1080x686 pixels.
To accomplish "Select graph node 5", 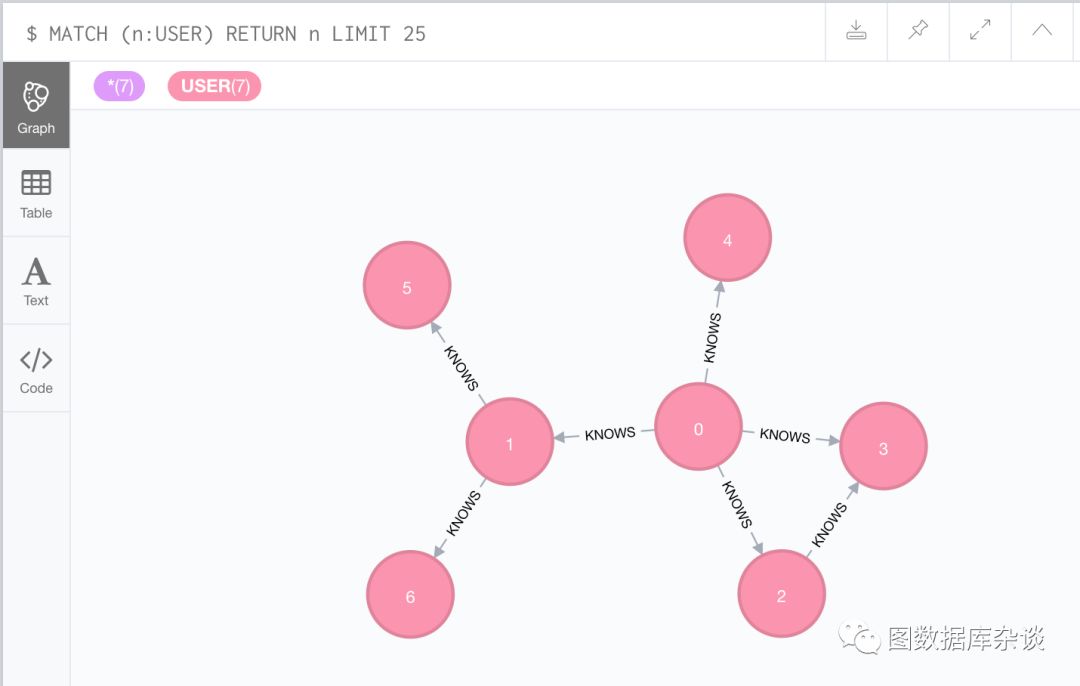I will (407, 286).
